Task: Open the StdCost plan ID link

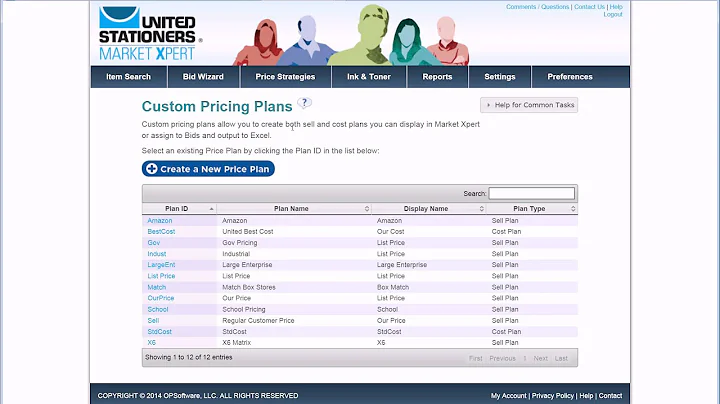Action: coord(159,331)
